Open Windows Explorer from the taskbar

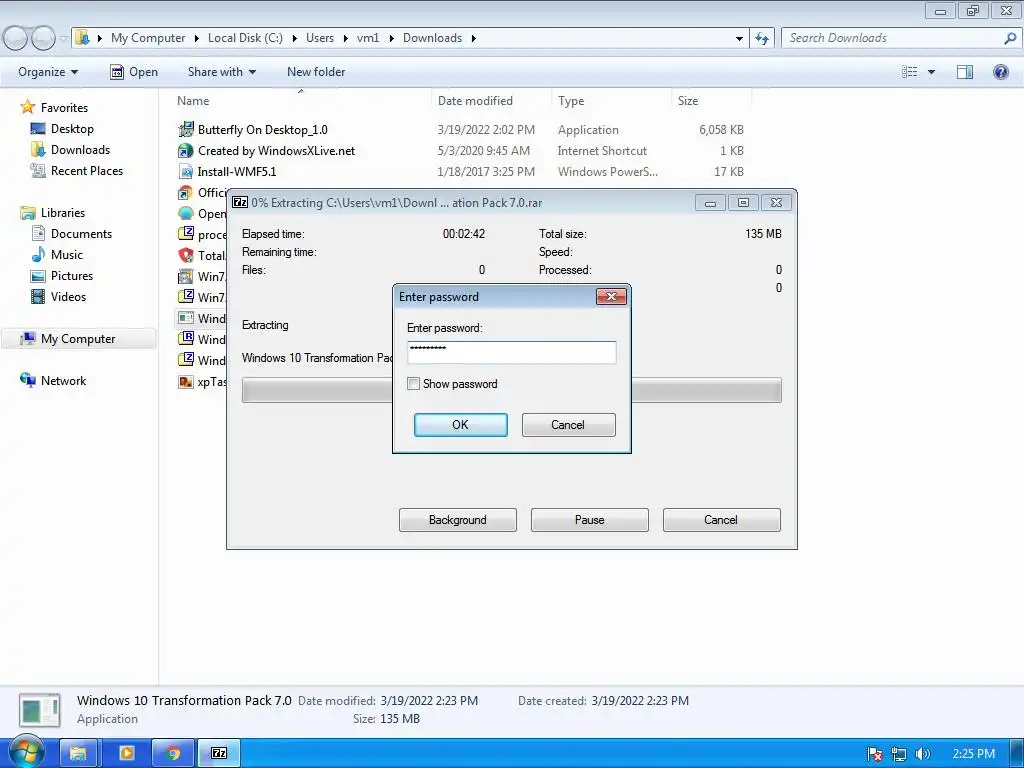[x=78, y=754]
